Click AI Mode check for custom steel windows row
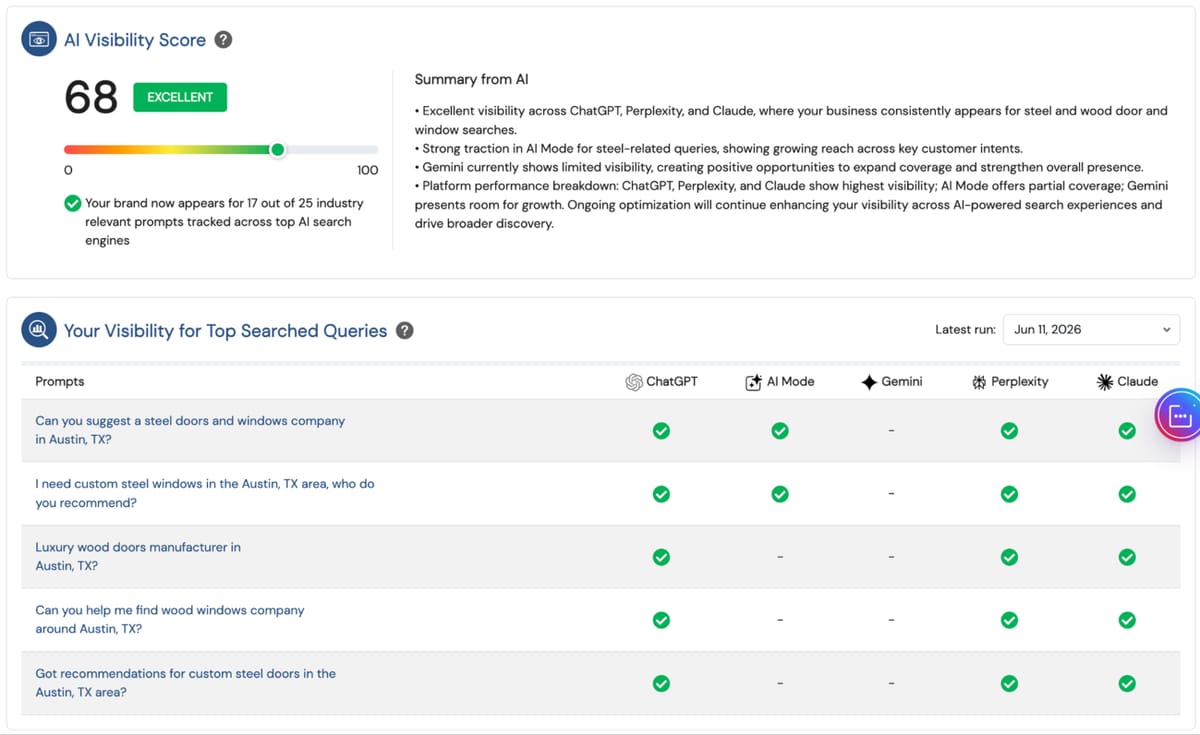This screenshot has width=1200, height=735. pos(780,494)
